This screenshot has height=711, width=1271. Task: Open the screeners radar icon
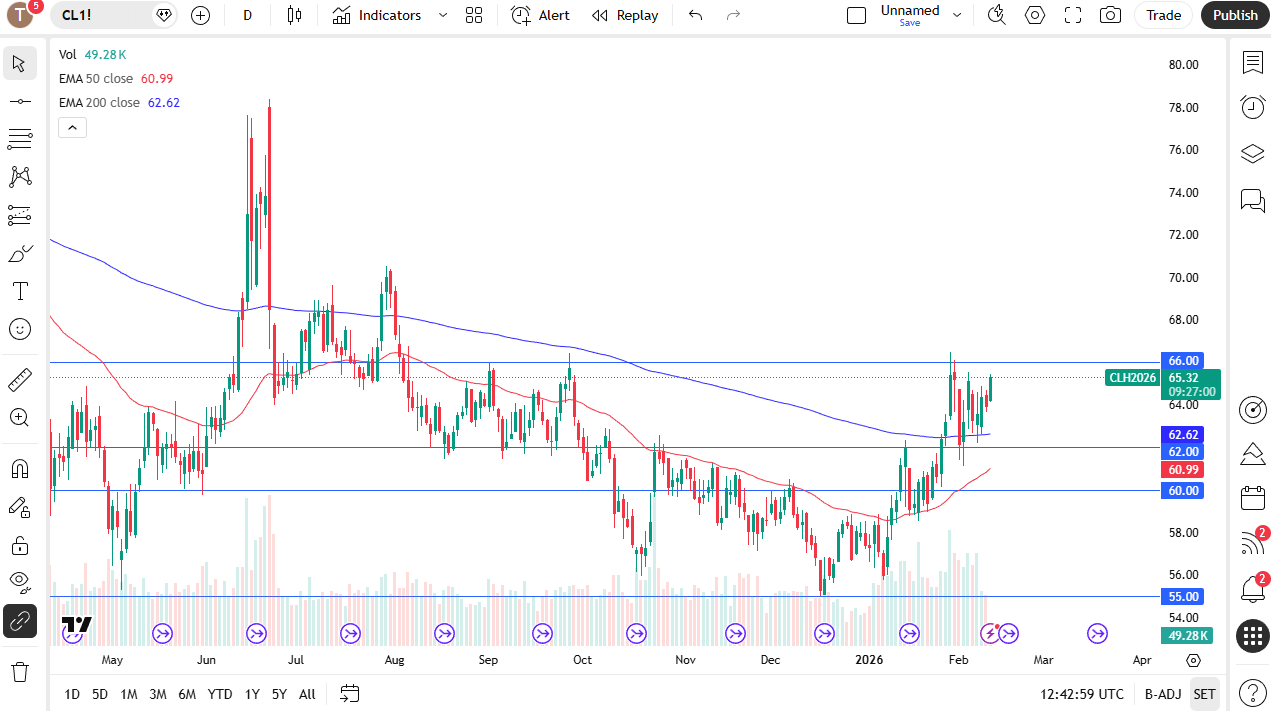(1252, 409)
